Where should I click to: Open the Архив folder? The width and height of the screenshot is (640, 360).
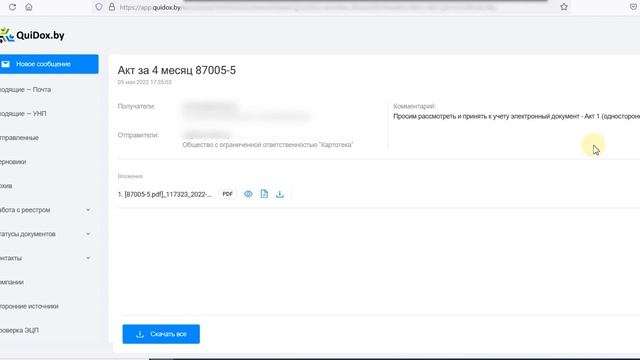point(6,186)
